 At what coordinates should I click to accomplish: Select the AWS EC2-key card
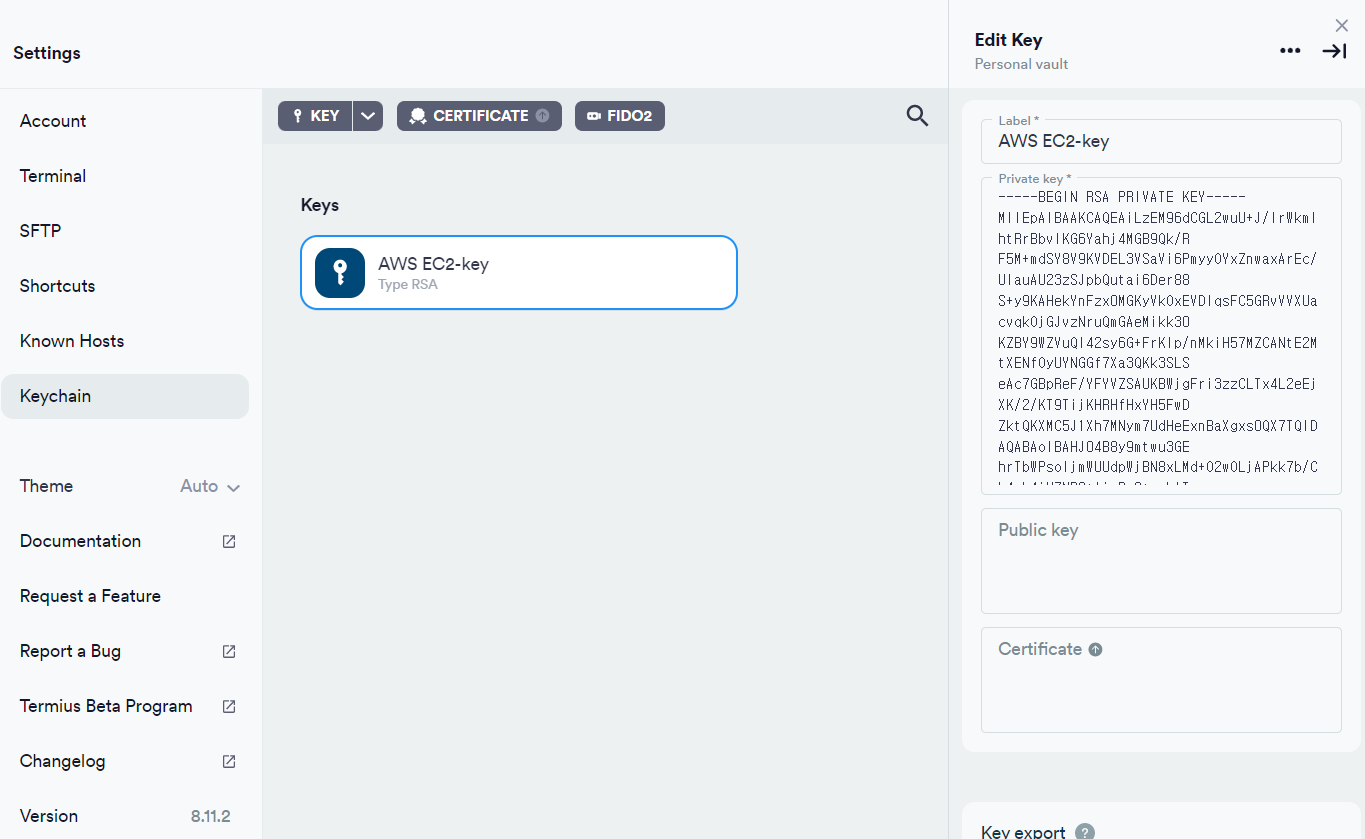click(x=519, y=272)
